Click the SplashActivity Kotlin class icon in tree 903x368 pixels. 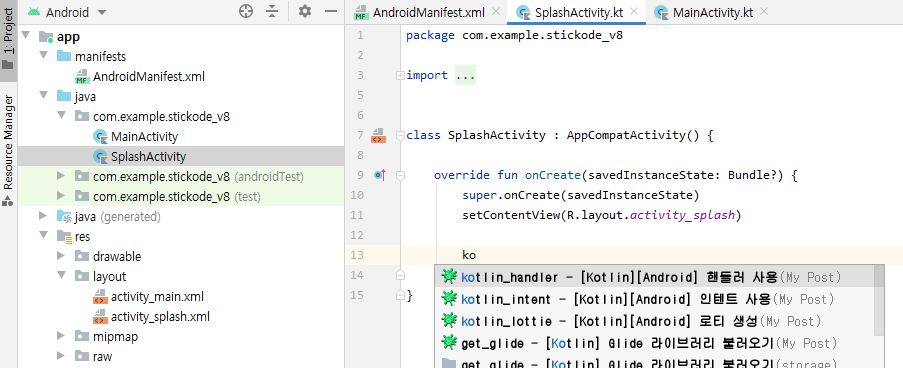pos(101,157)
